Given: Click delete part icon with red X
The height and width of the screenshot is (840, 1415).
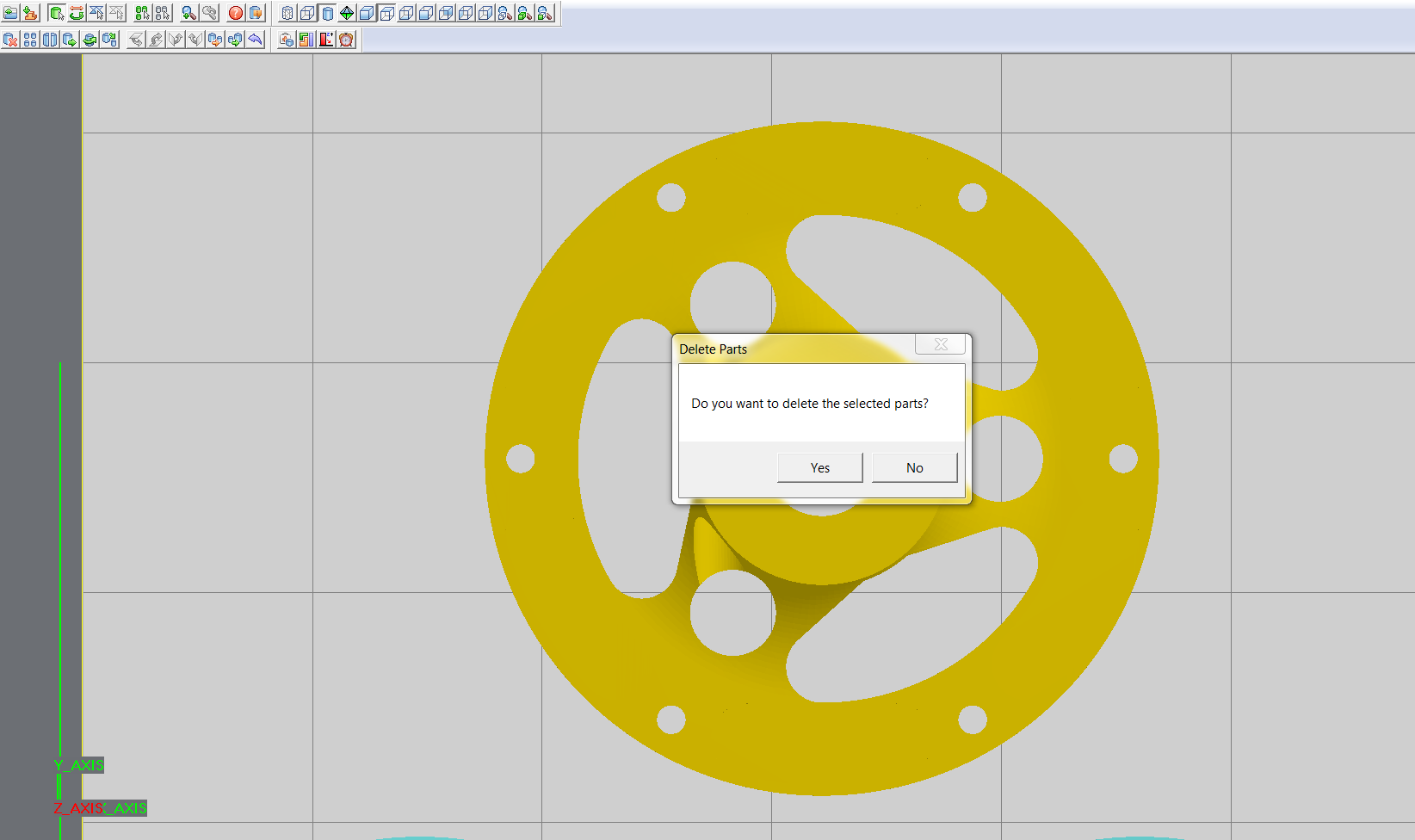Looking at the screenshot, I should click(10, 40).
